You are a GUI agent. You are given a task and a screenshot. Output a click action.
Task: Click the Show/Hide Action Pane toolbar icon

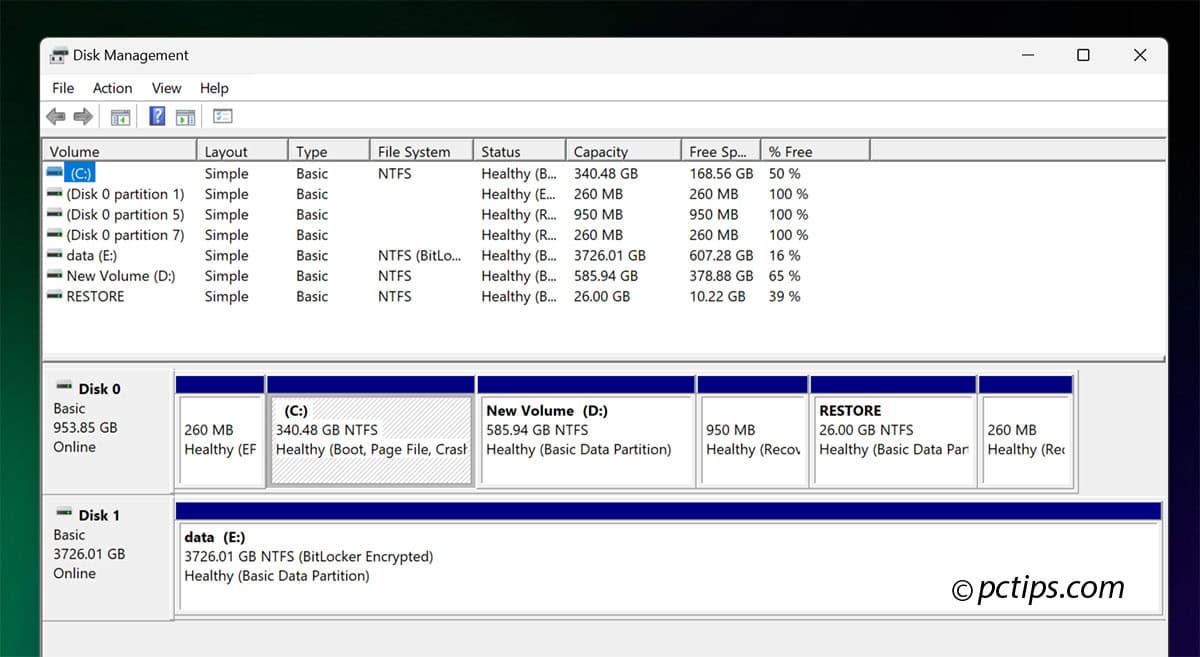(x=186, y=116)
